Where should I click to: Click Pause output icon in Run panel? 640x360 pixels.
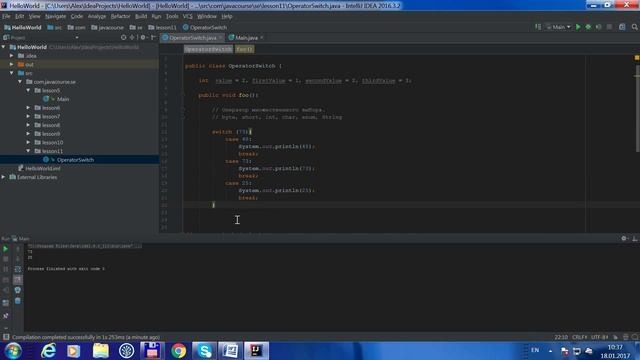[6, 269]
